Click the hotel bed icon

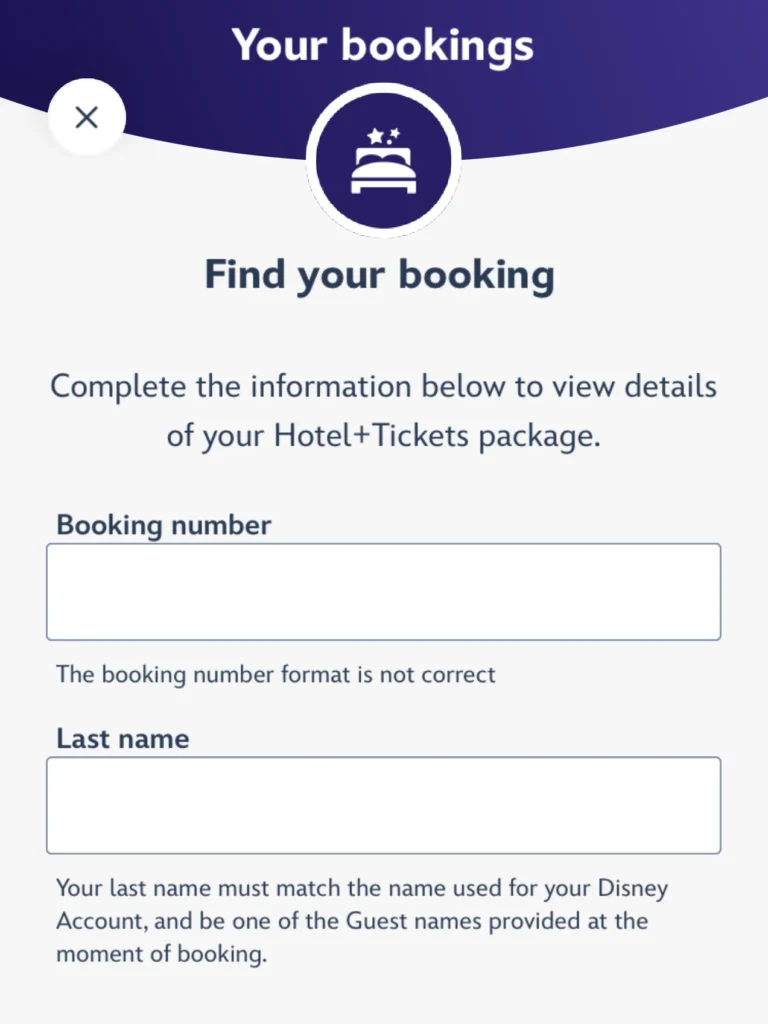[383, 173]
